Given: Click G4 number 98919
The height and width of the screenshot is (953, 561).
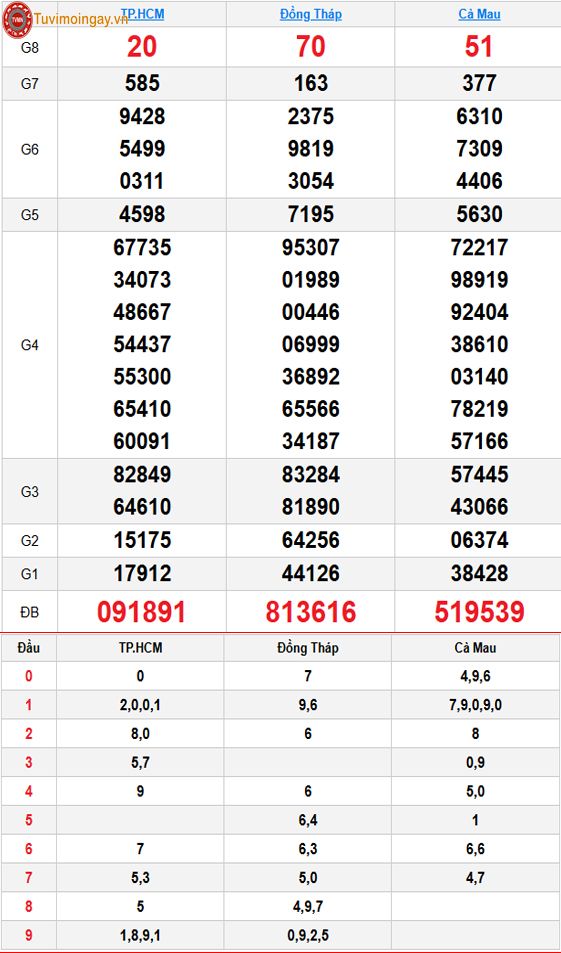Looking at the screenshot, I should click(x=479, y=280).
